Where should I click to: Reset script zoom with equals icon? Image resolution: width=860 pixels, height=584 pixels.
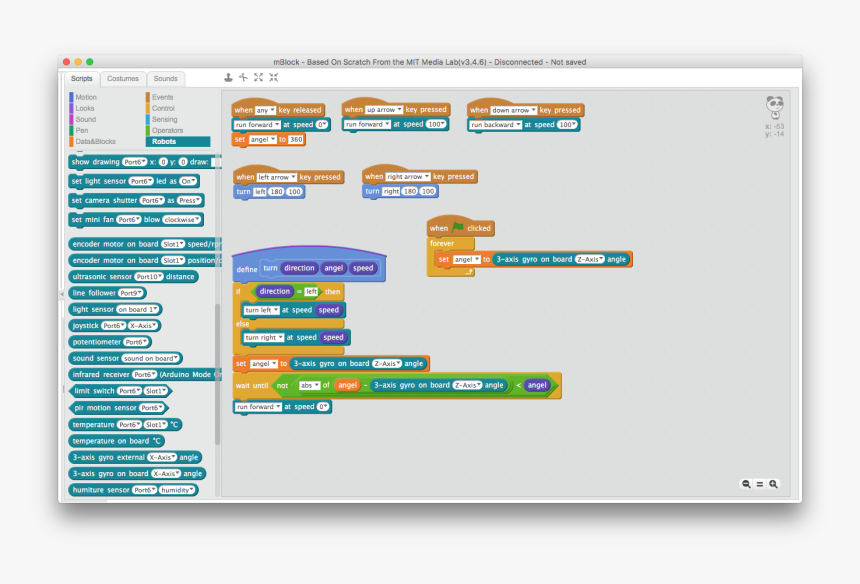[x=759, y=484]
